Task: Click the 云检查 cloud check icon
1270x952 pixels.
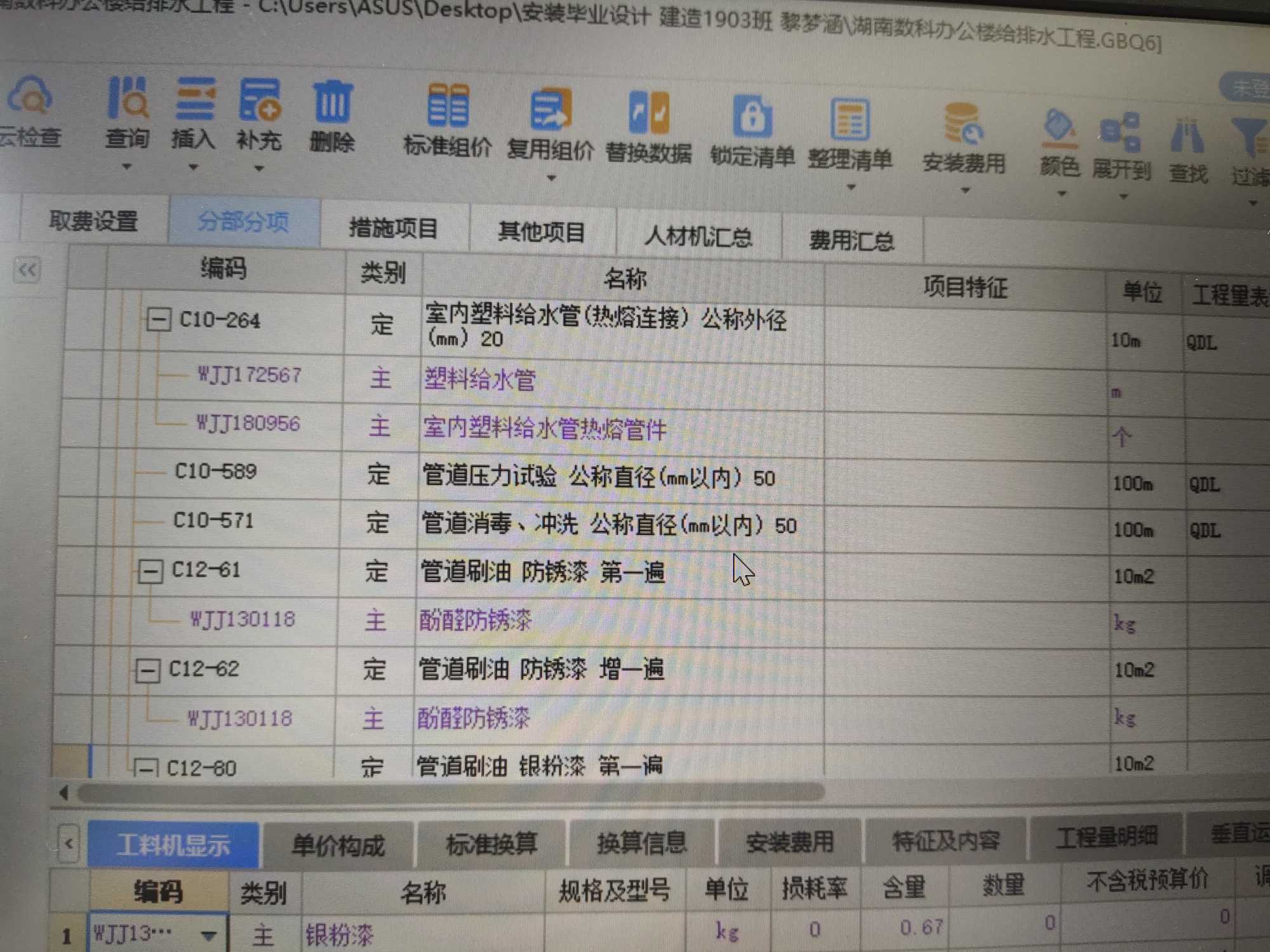Action: point(29,96)
